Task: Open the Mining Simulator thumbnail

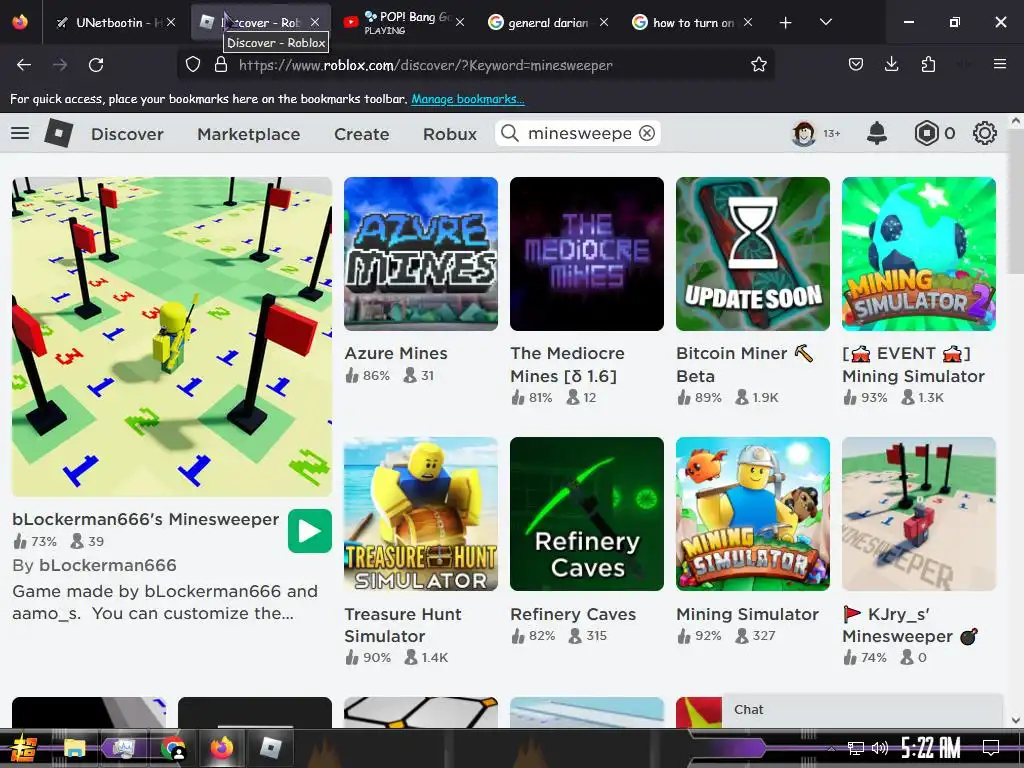Action: [752, 514]
